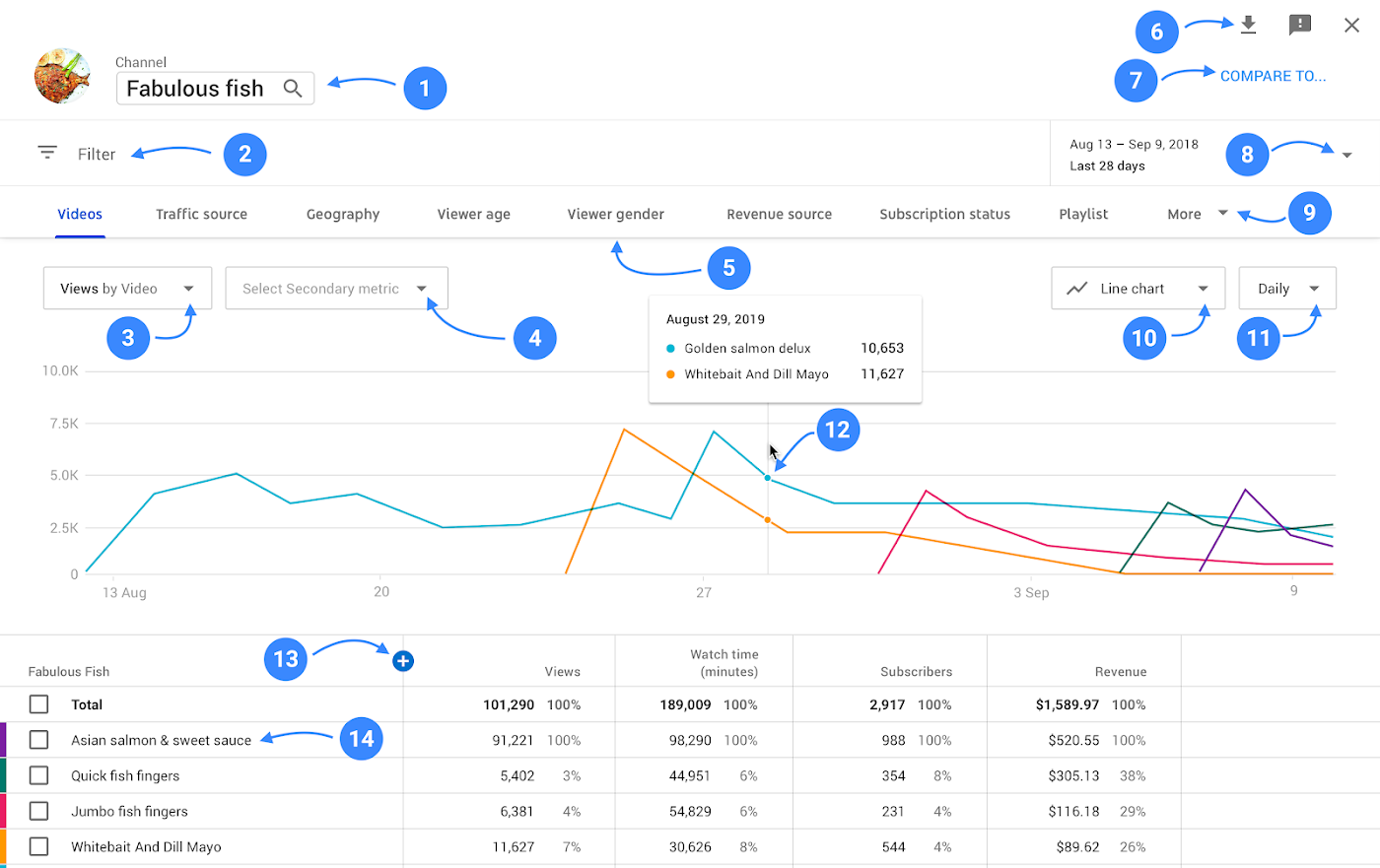Click the filter lines icon
Screen dimensions: 1380x868
point(47,153)
